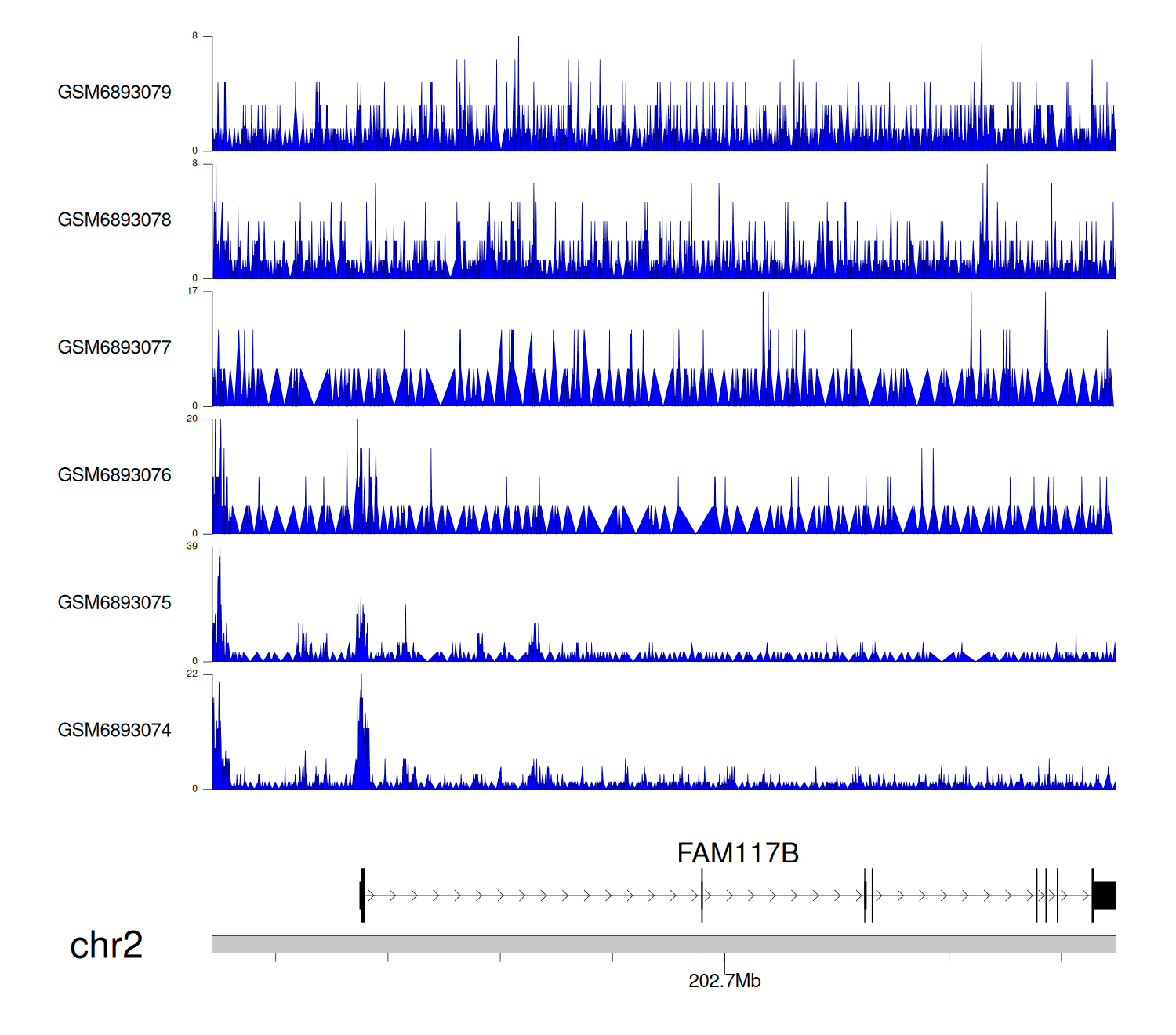Select the GSM6893078 track label

(114, 220)
